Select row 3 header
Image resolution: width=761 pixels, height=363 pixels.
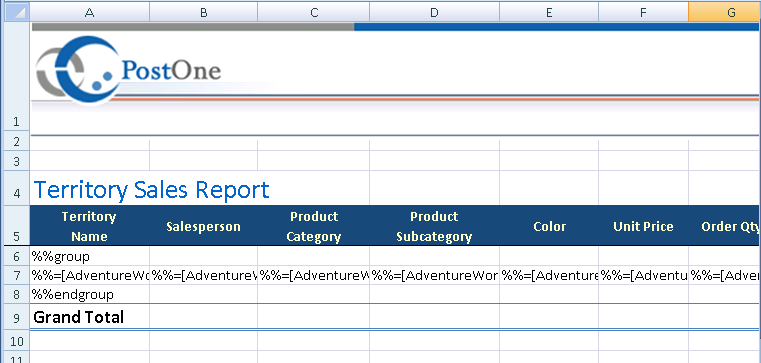point(16,161)
